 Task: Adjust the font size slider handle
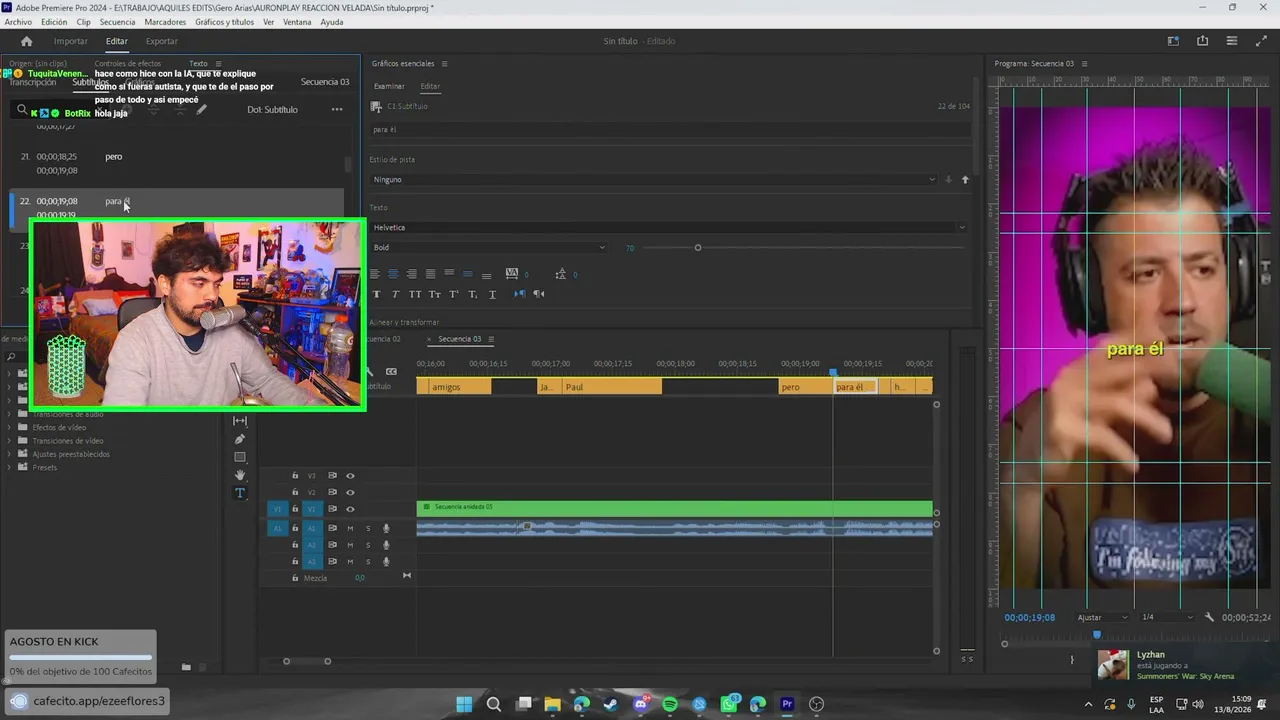pos(698,248)
